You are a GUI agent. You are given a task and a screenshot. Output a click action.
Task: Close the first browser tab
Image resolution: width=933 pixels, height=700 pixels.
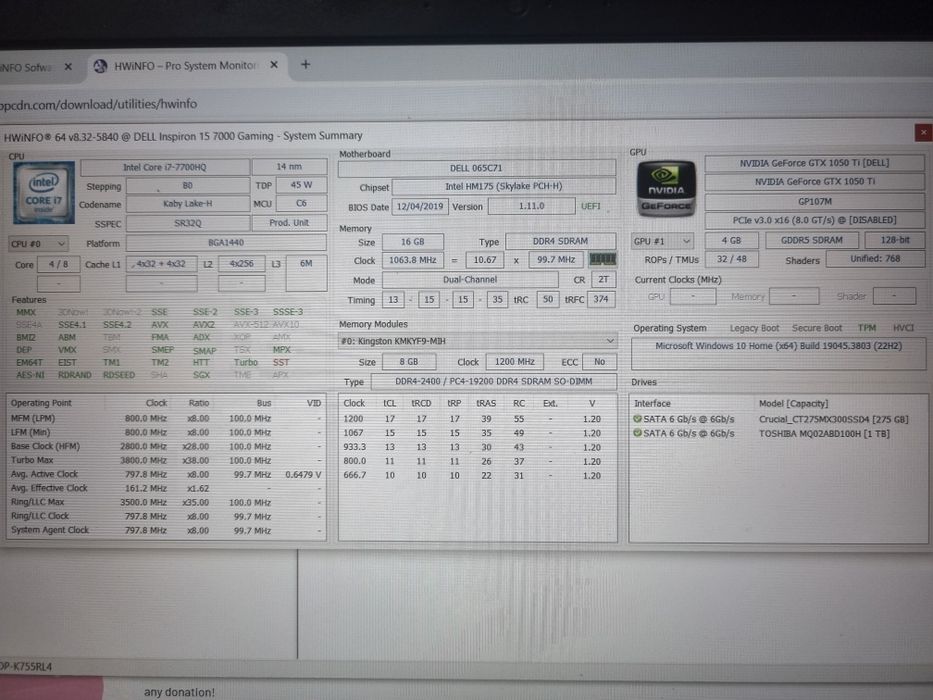[68, 67]
